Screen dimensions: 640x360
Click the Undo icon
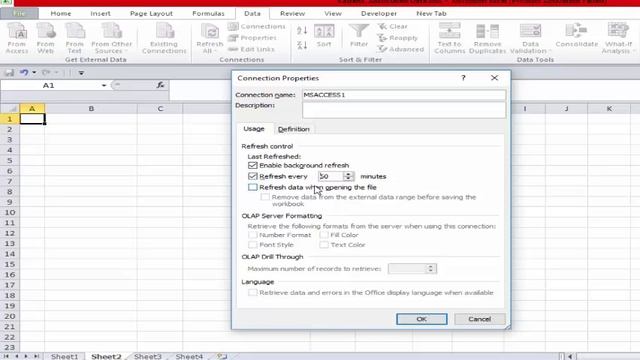(x=24, y=73)
